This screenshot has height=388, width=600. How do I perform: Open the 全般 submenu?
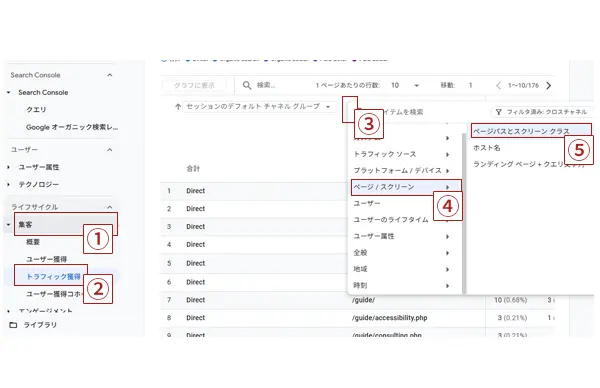402,253
